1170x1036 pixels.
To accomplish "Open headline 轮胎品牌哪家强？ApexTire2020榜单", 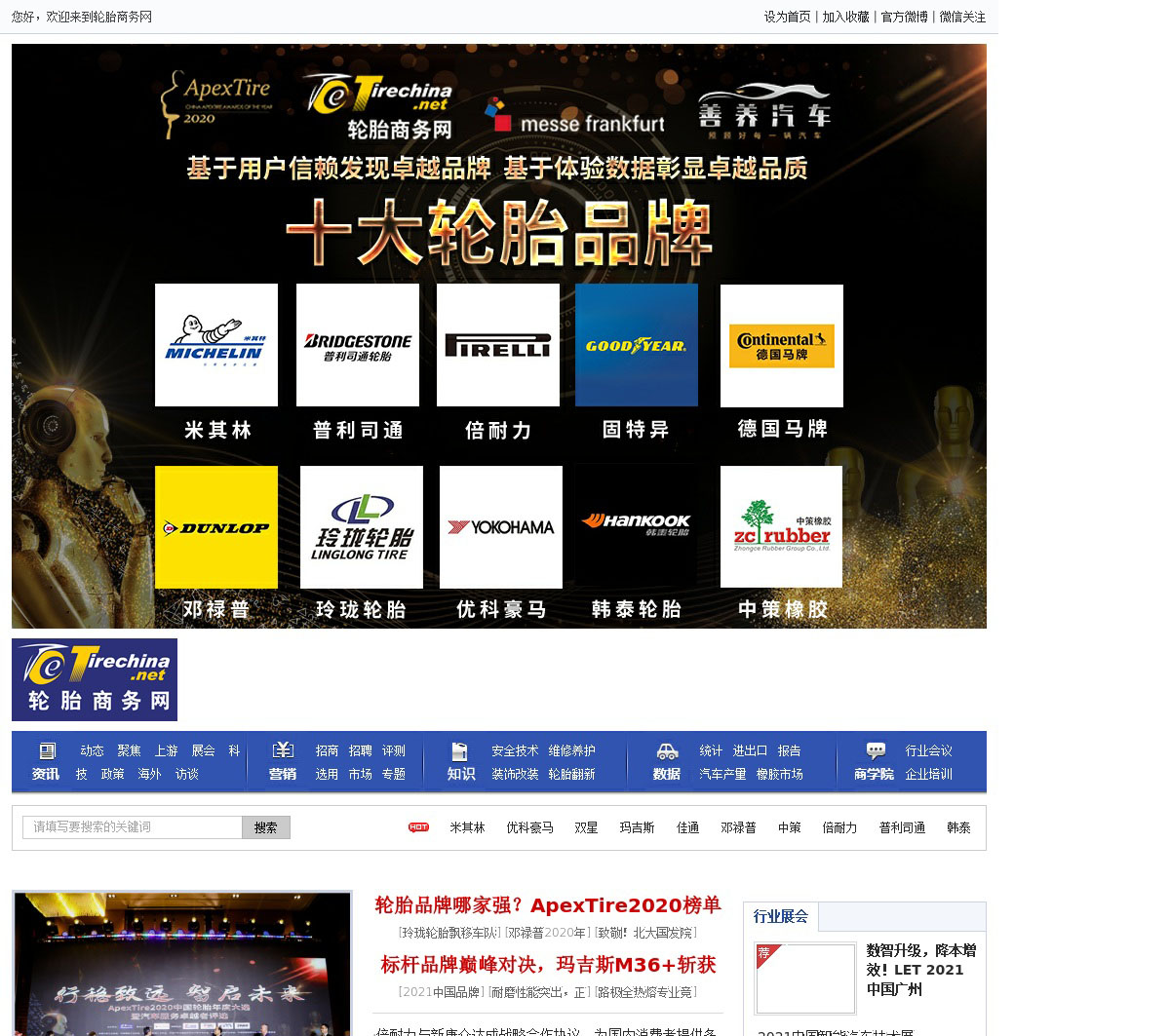I will click(x=548, y=905).
